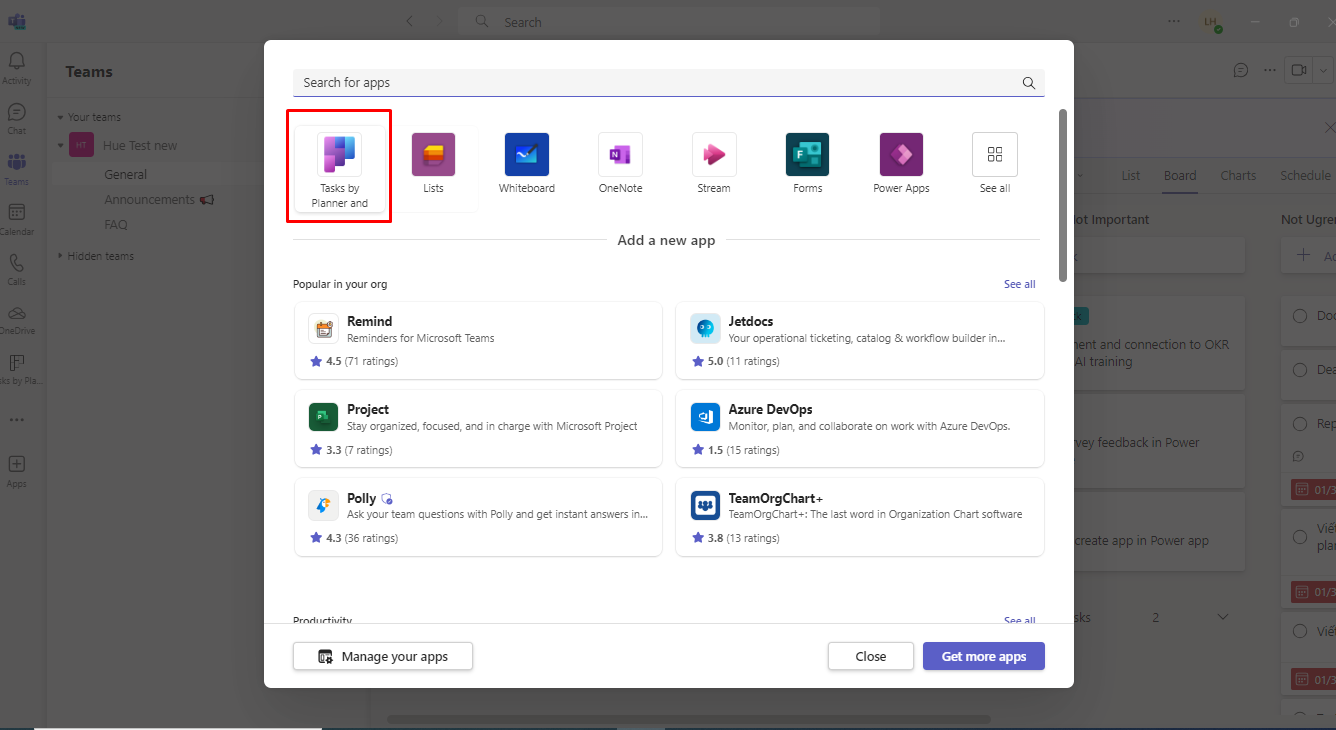This screenshot has width=1336, height=730.
Task: Select the Forms app icon
Action: pos(807,155)
